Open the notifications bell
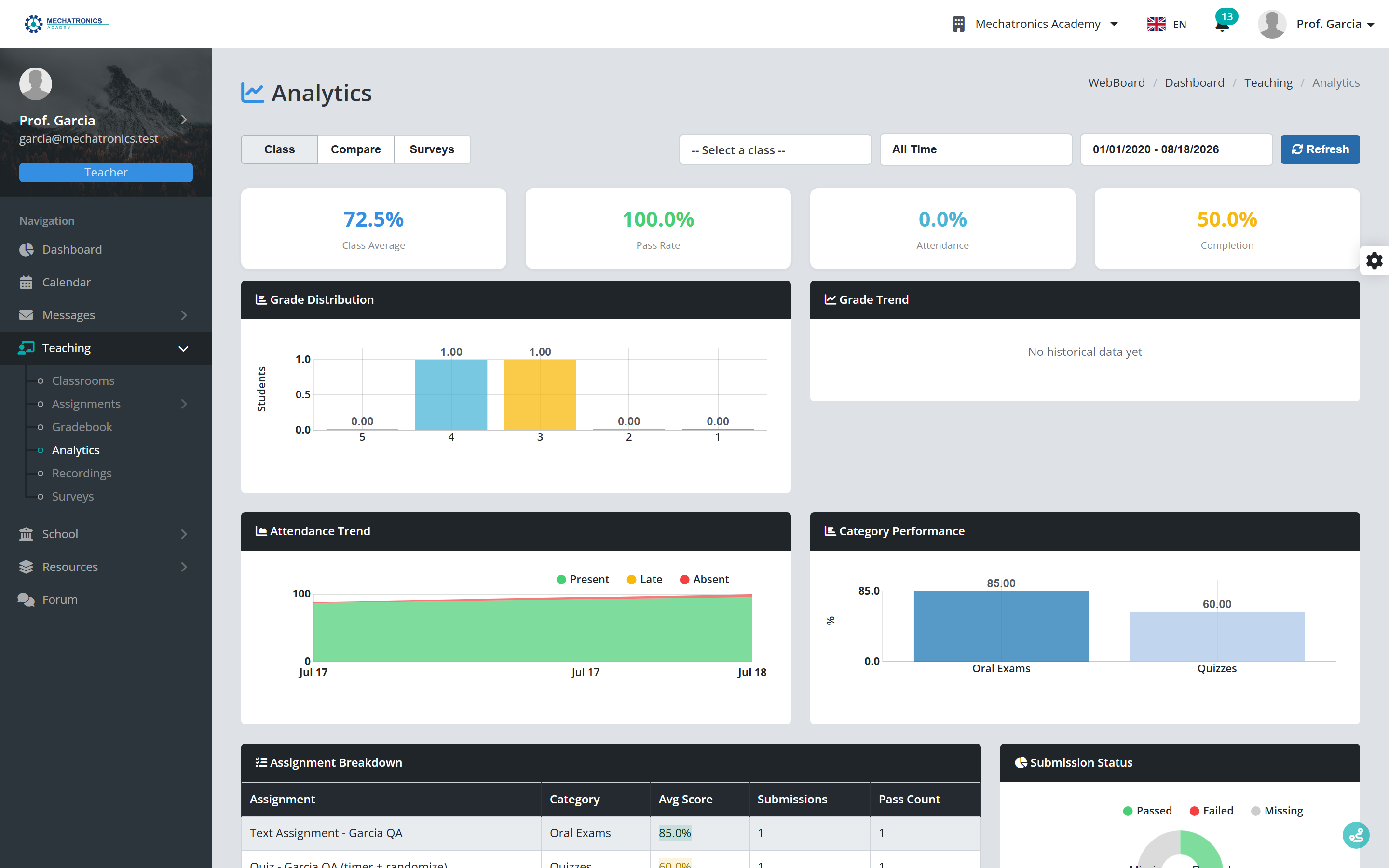 [x=1222, y=25]
